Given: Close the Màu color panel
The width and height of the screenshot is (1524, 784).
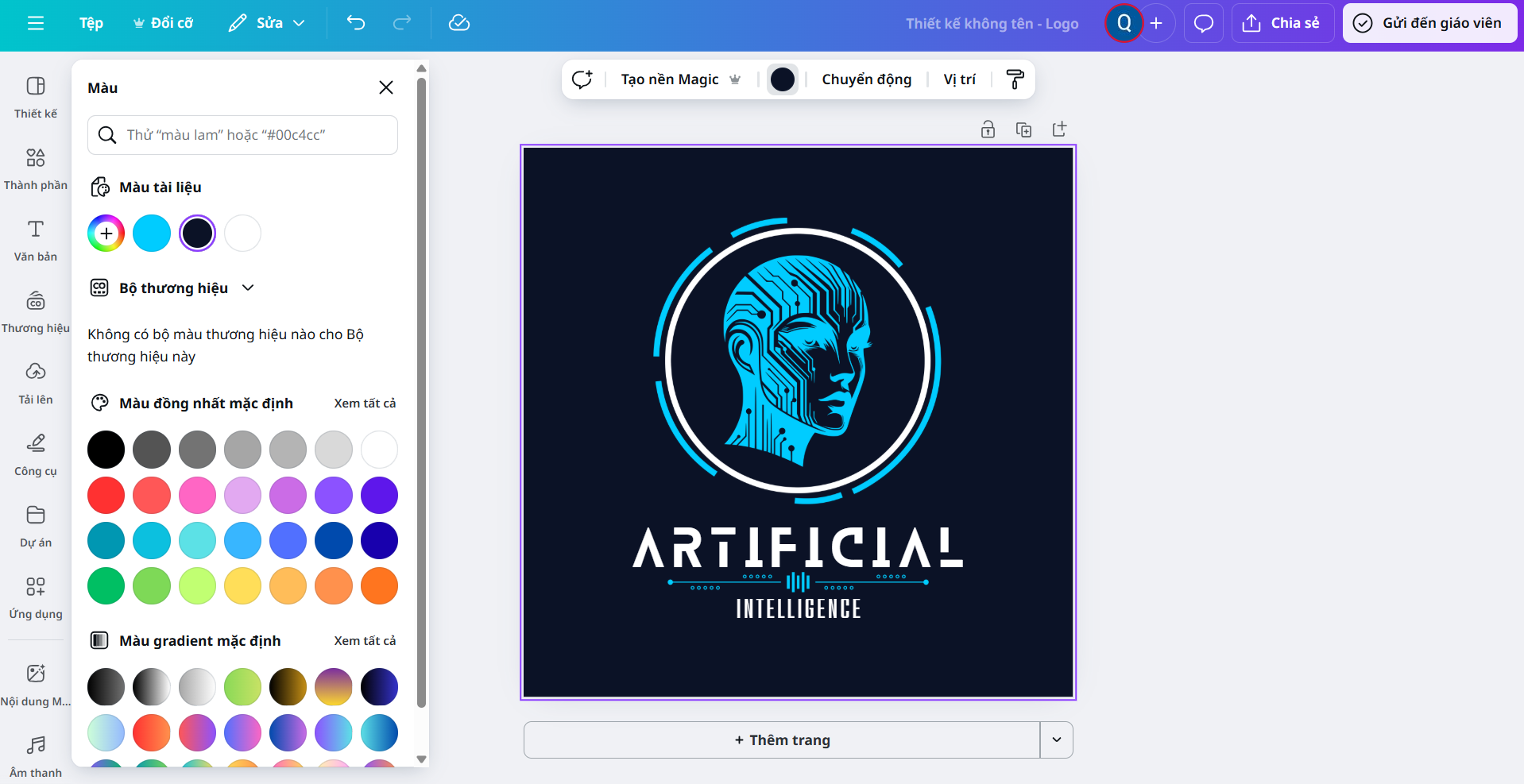Looking at the screenshot, I should (386, 87).
